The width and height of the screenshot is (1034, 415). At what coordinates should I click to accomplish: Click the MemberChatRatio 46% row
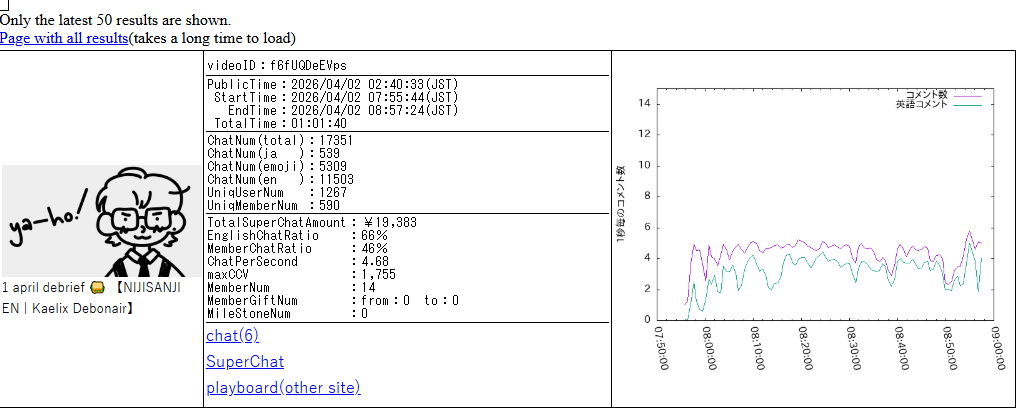(x=297, y=249)
